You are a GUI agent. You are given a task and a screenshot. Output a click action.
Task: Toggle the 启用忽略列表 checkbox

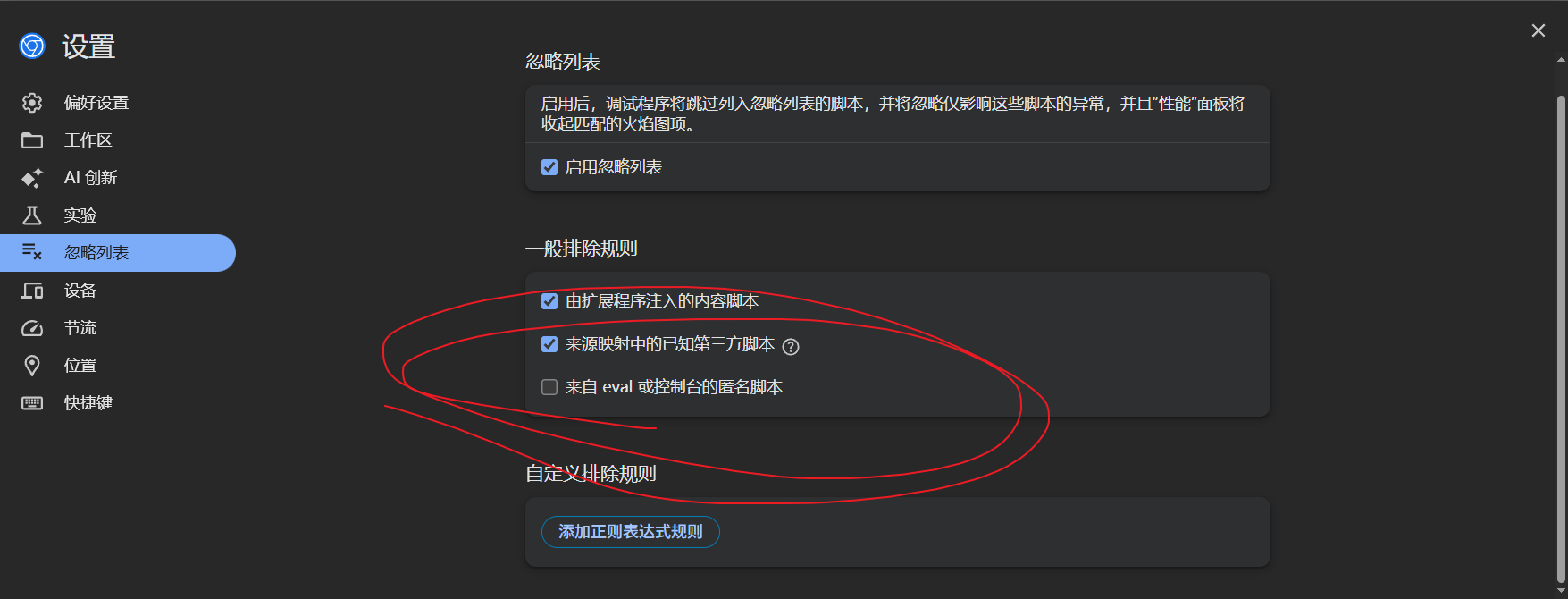tap(549, 167)
